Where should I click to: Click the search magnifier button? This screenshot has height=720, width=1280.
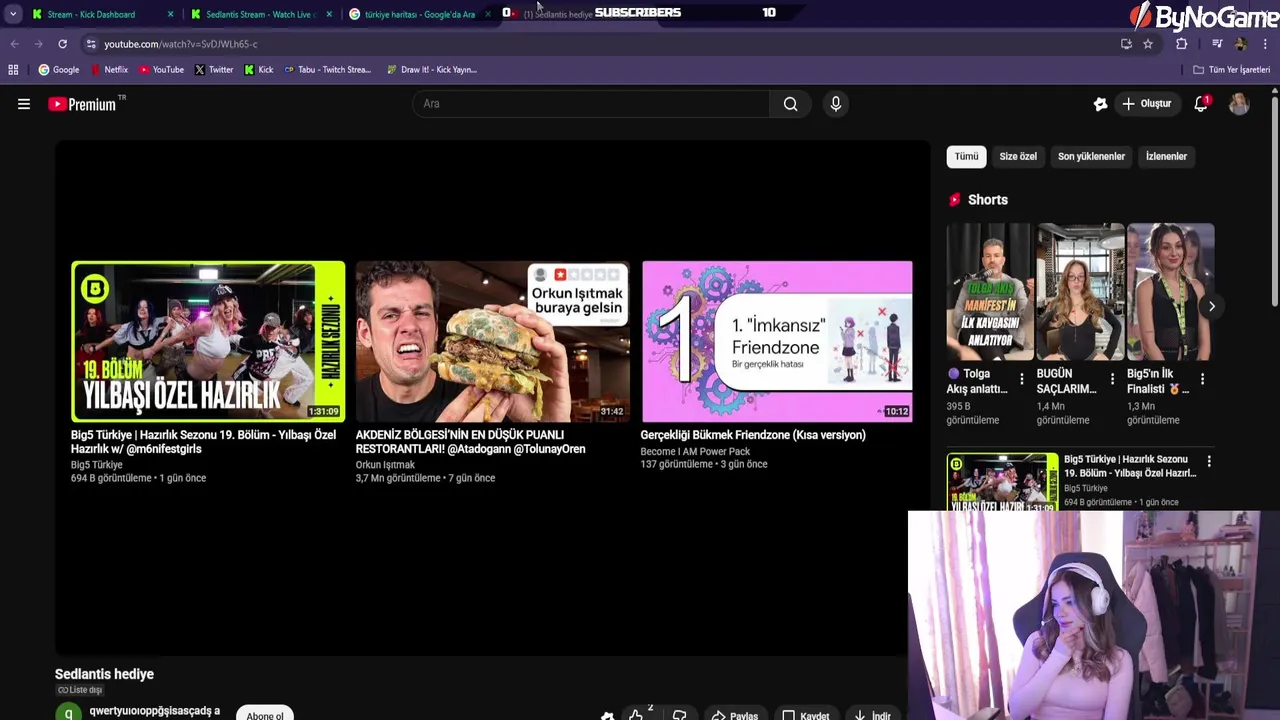pyautogui.click(x=790, y=104)
